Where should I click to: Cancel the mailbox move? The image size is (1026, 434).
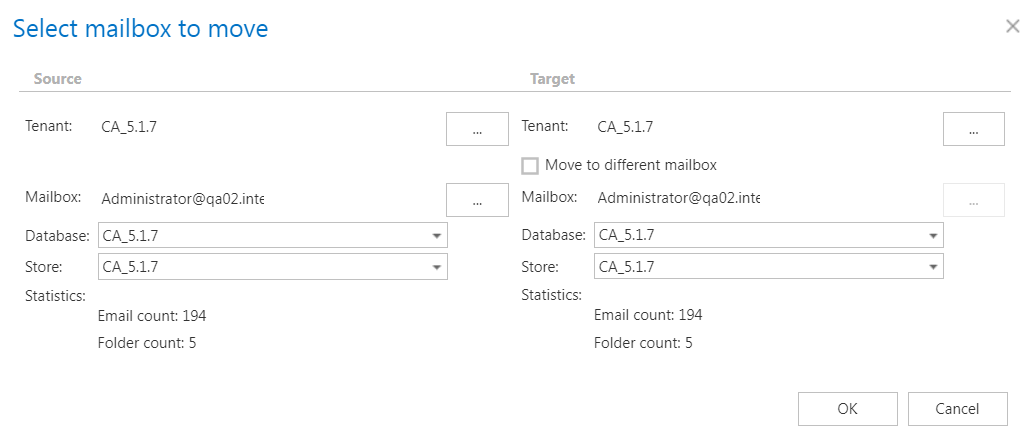coord(957,408)
